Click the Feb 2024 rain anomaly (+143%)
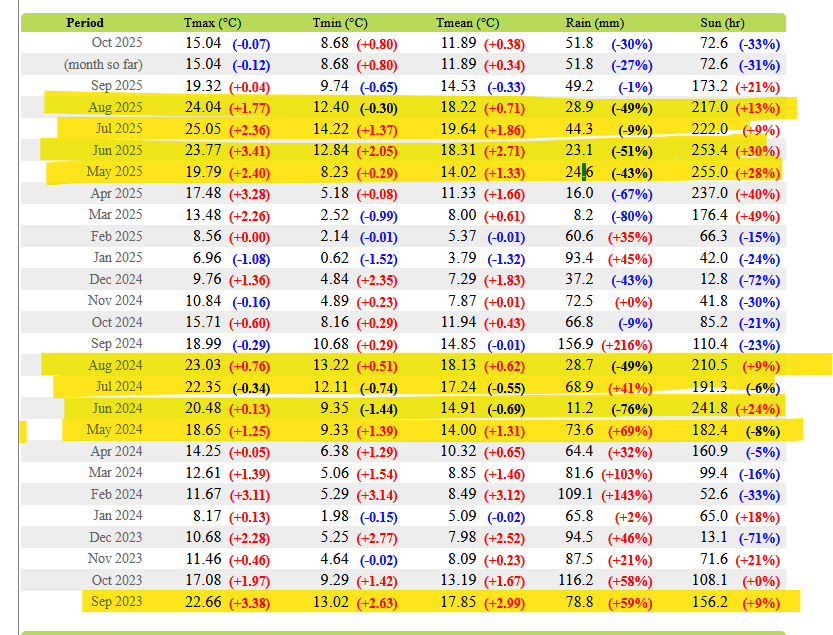The width and height of the screenshot is (833, 635). coord(626,495)
